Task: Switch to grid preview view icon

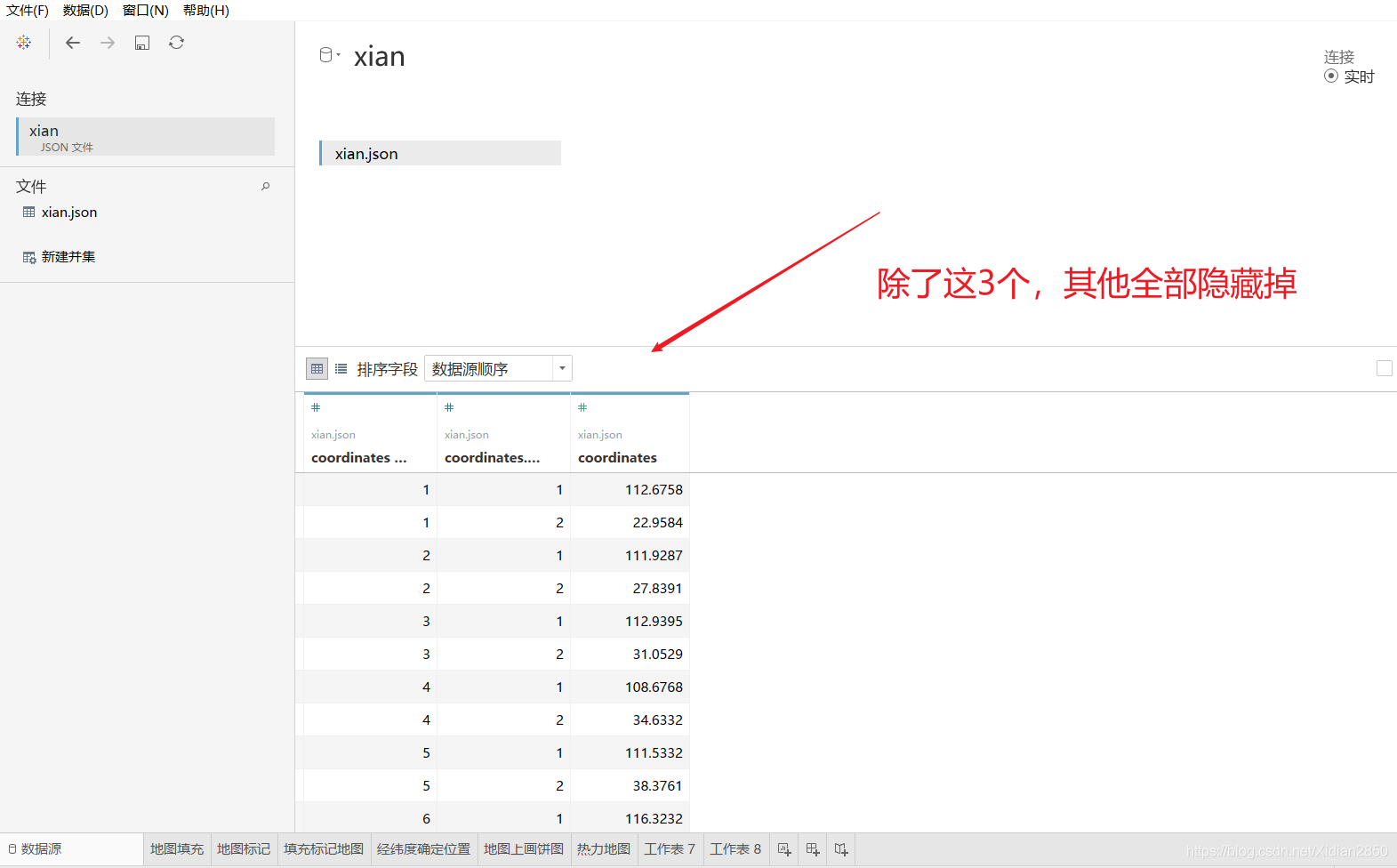Action: (x=317, y=368)
